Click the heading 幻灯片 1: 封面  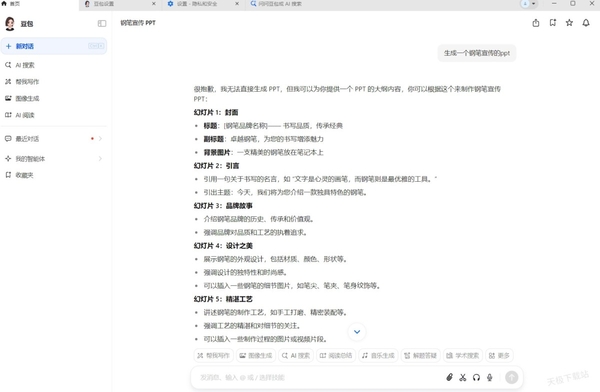tap(216, 113)
